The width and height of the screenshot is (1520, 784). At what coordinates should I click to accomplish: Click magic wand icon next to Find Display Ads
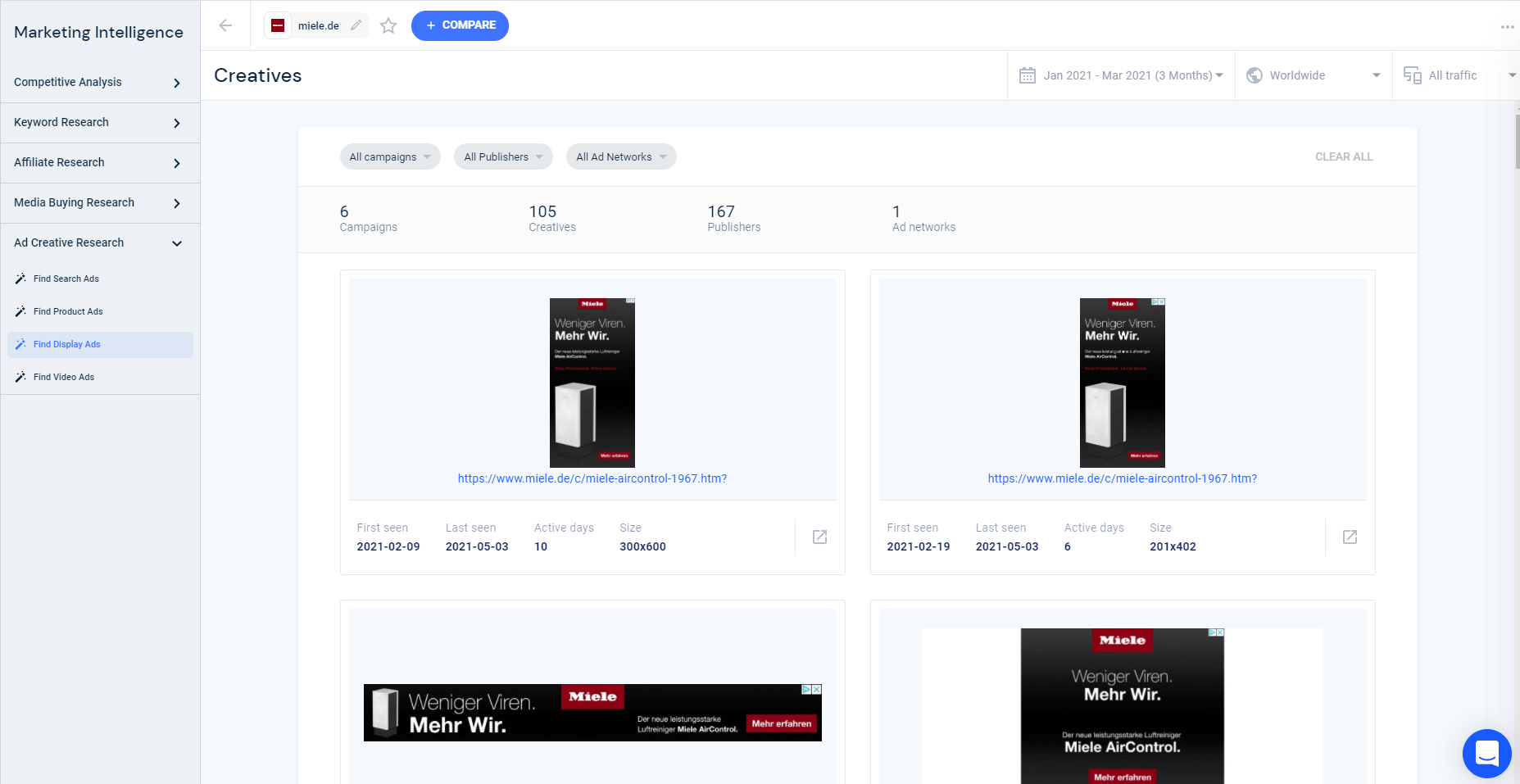20,344
